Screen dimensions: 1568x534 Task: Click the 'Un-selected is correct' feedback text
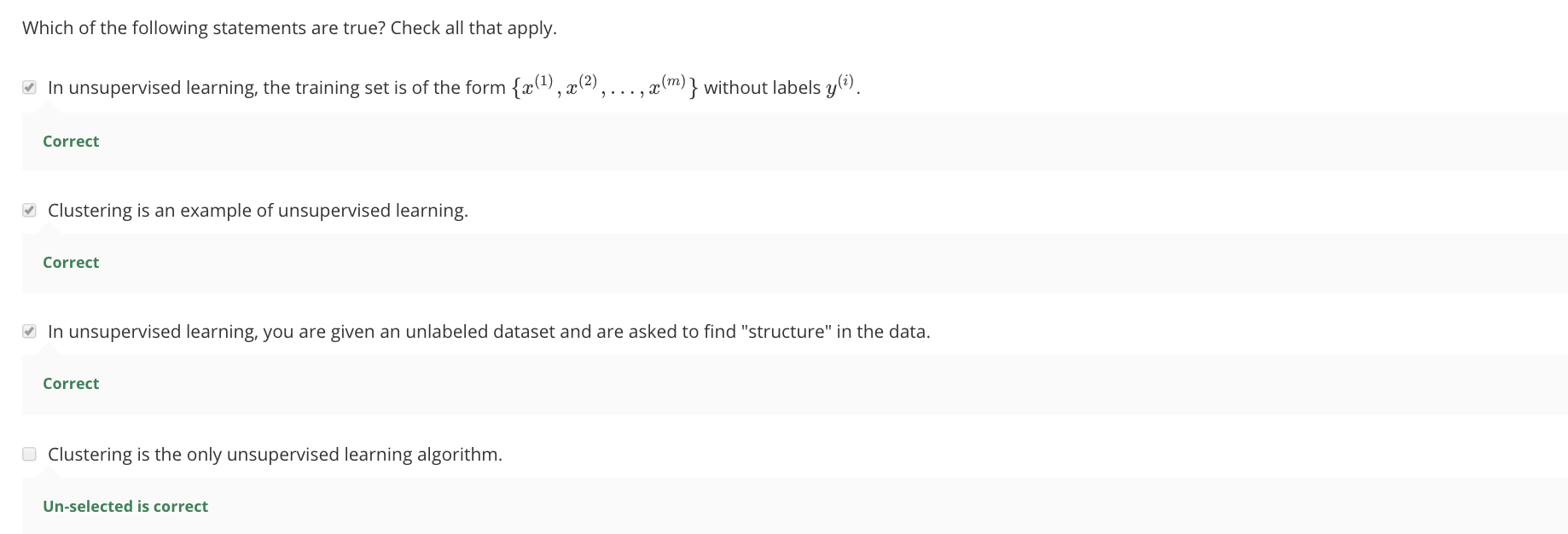coord(125,507)
